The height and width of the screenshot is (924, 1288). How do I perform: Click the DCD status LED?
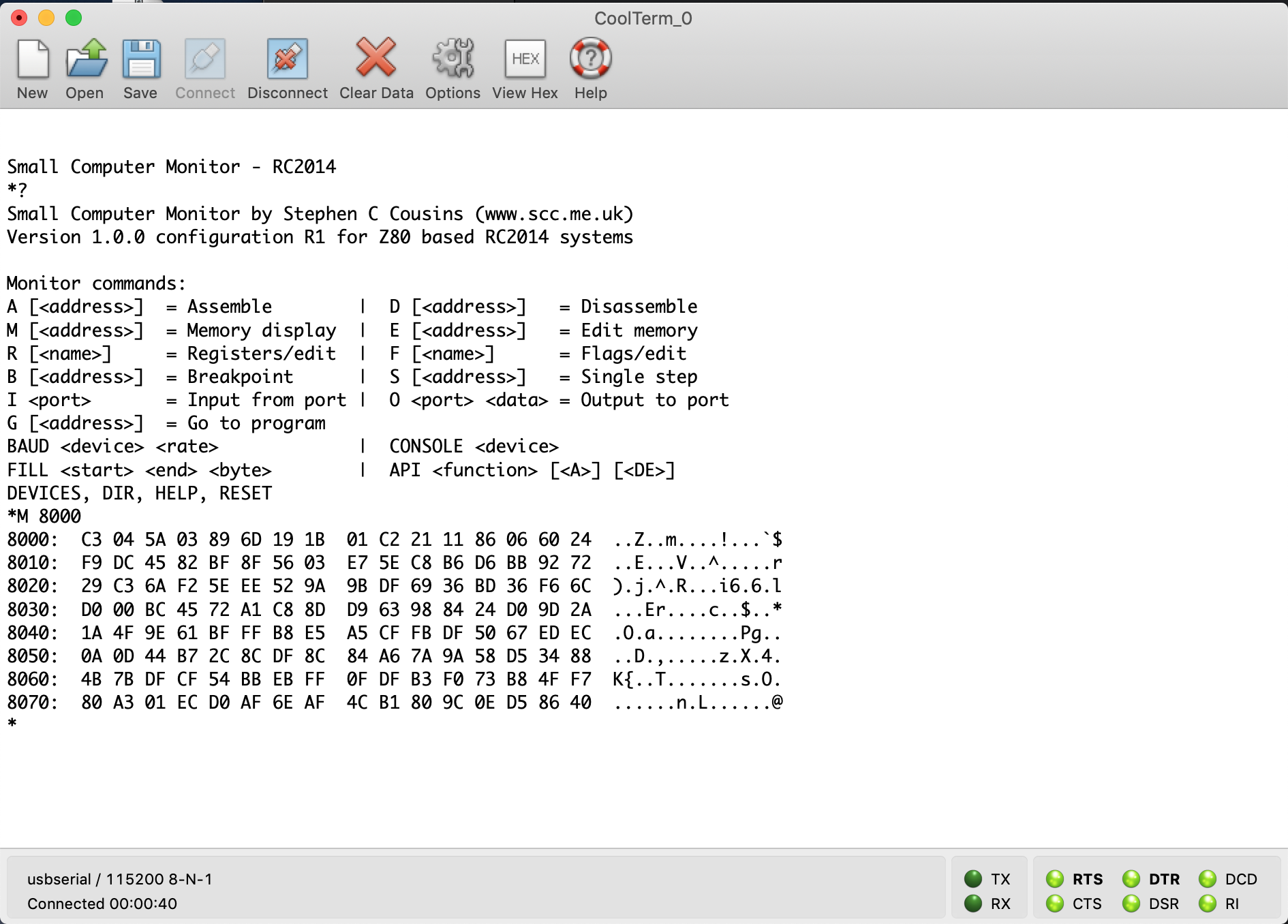click(1208, 878)
